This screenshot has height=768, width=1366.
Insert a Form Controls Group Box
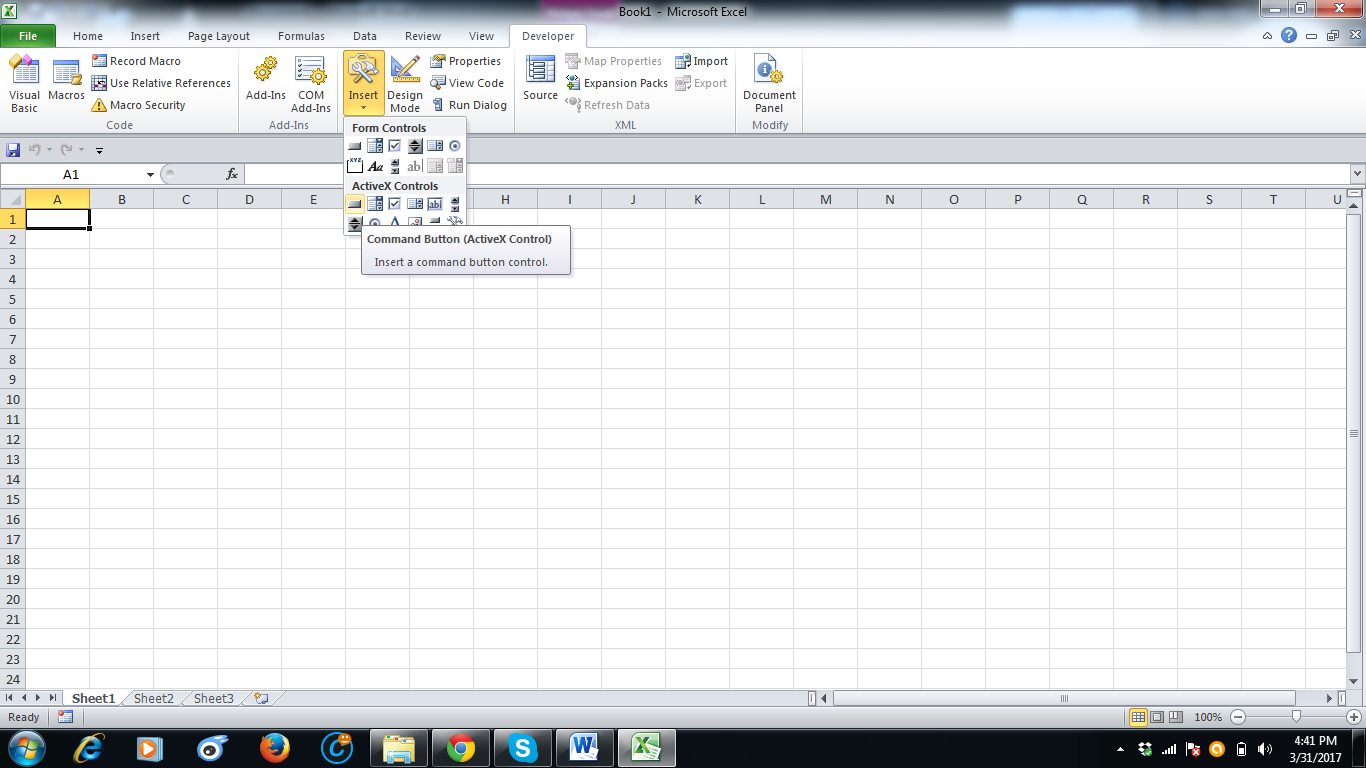pyautogui.click(x=355, y=166)
